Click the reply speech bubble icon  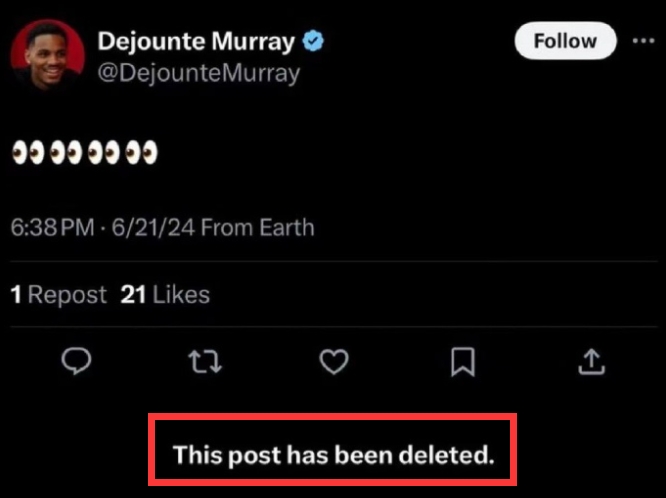coord(76,362)
